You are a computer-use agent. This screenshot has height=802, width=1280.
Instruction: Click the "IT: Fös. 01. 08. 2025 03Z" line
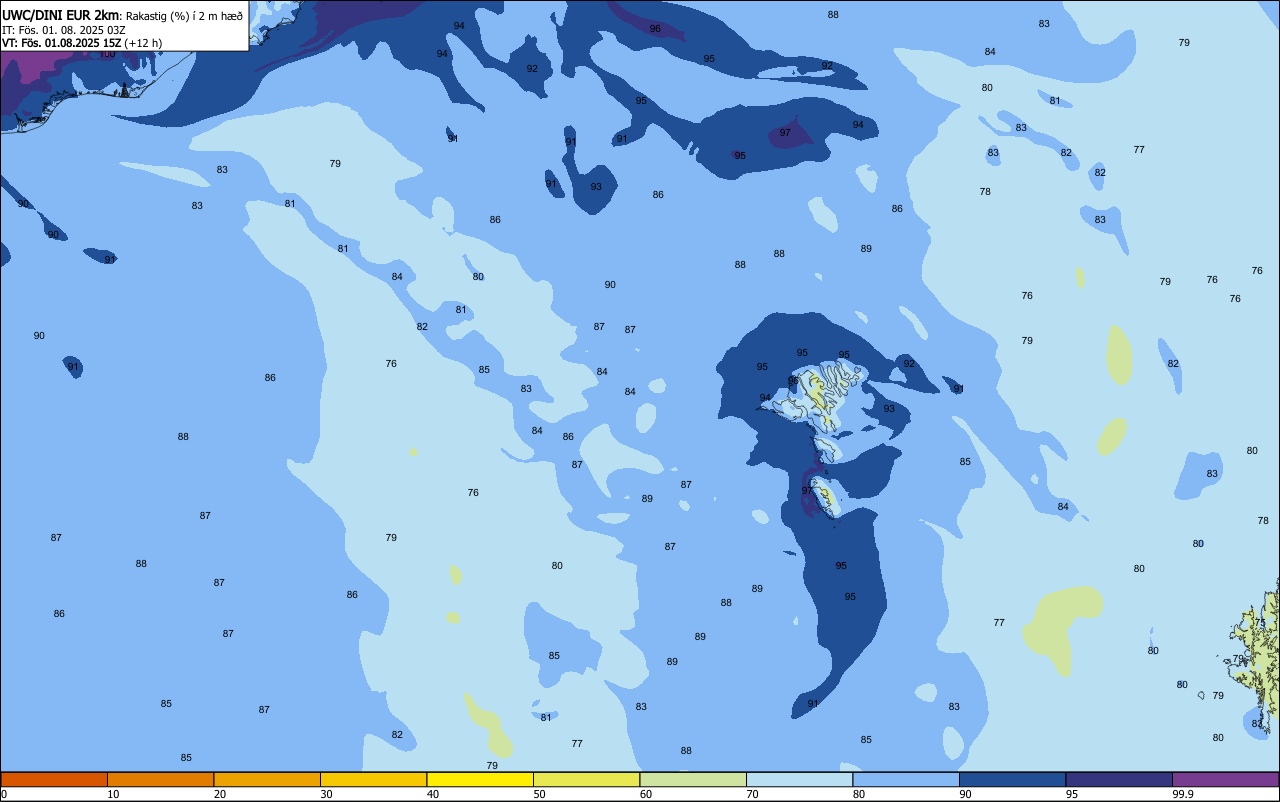[64, 30]
